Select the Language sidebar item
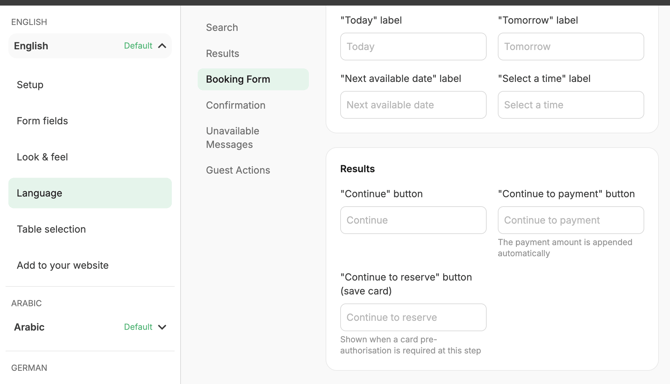This screenshot has height=384, width=670. pos(90,193)
